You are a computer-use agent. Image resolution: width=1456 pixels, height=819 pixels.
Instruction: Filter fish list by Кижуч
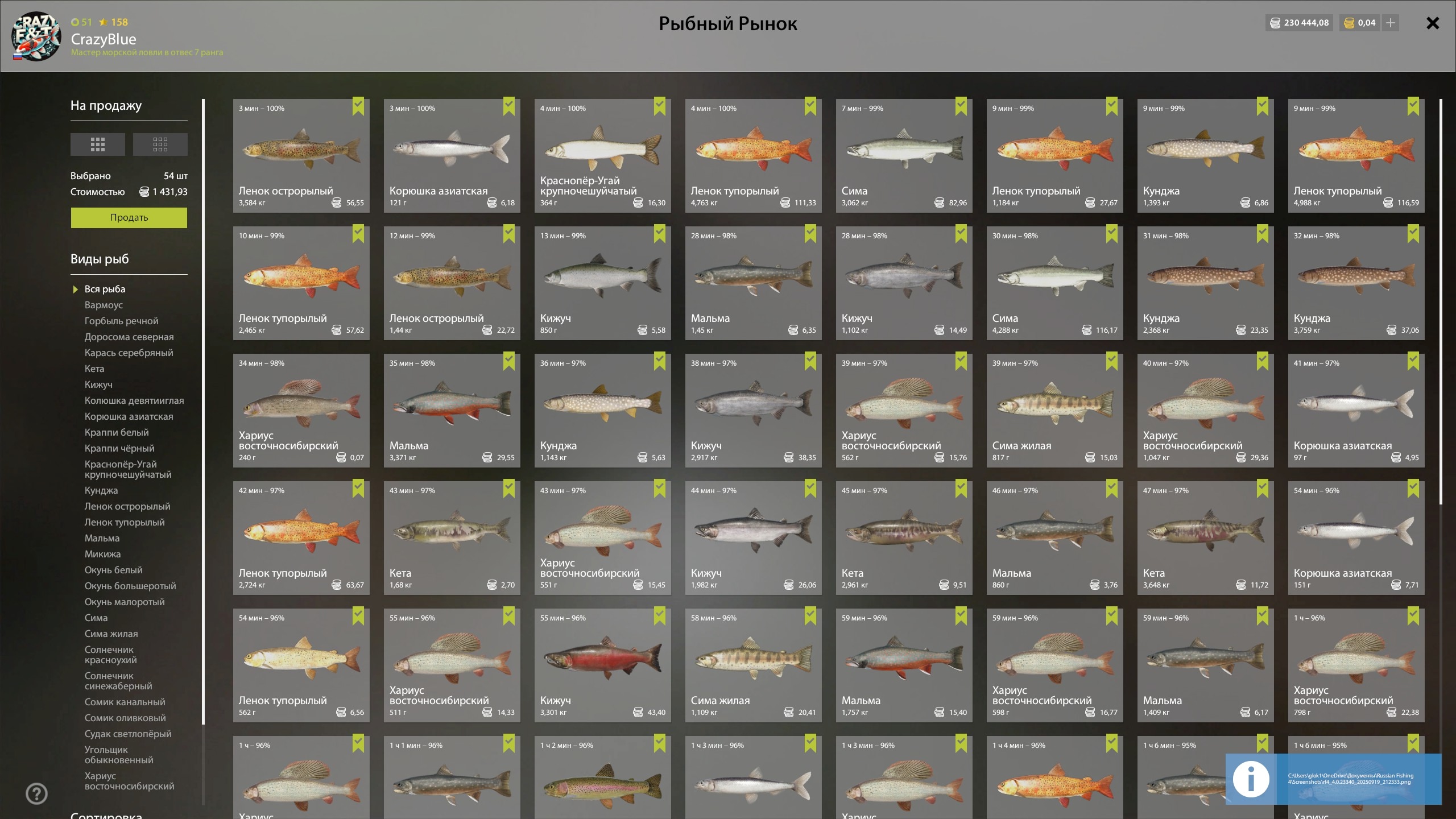[x=98, y=385]
